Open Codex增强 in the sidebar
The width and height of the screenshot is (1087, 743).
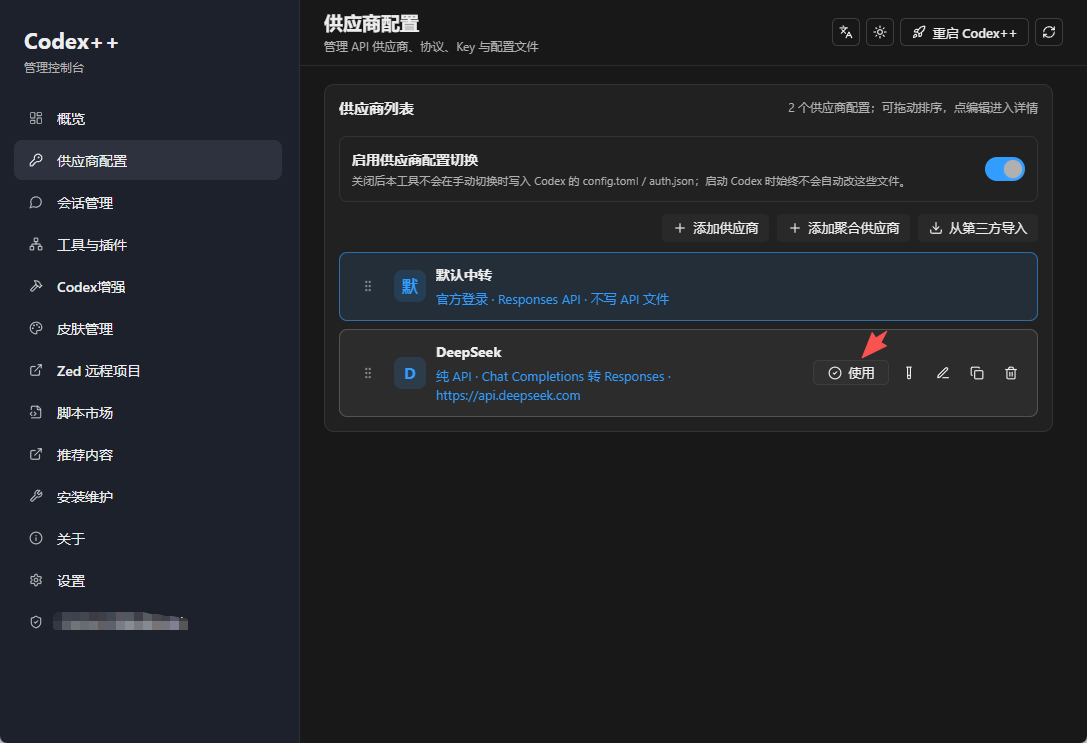tap(148, 286)
